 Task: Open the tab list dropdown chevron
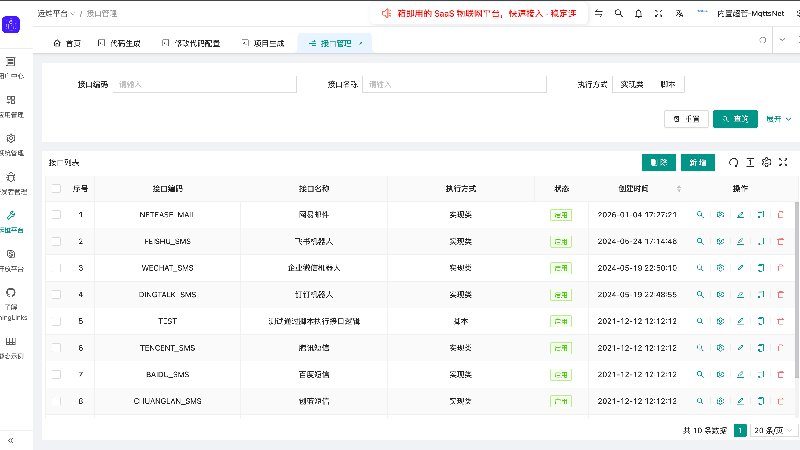pyautogui.click(x=782, y=40)
